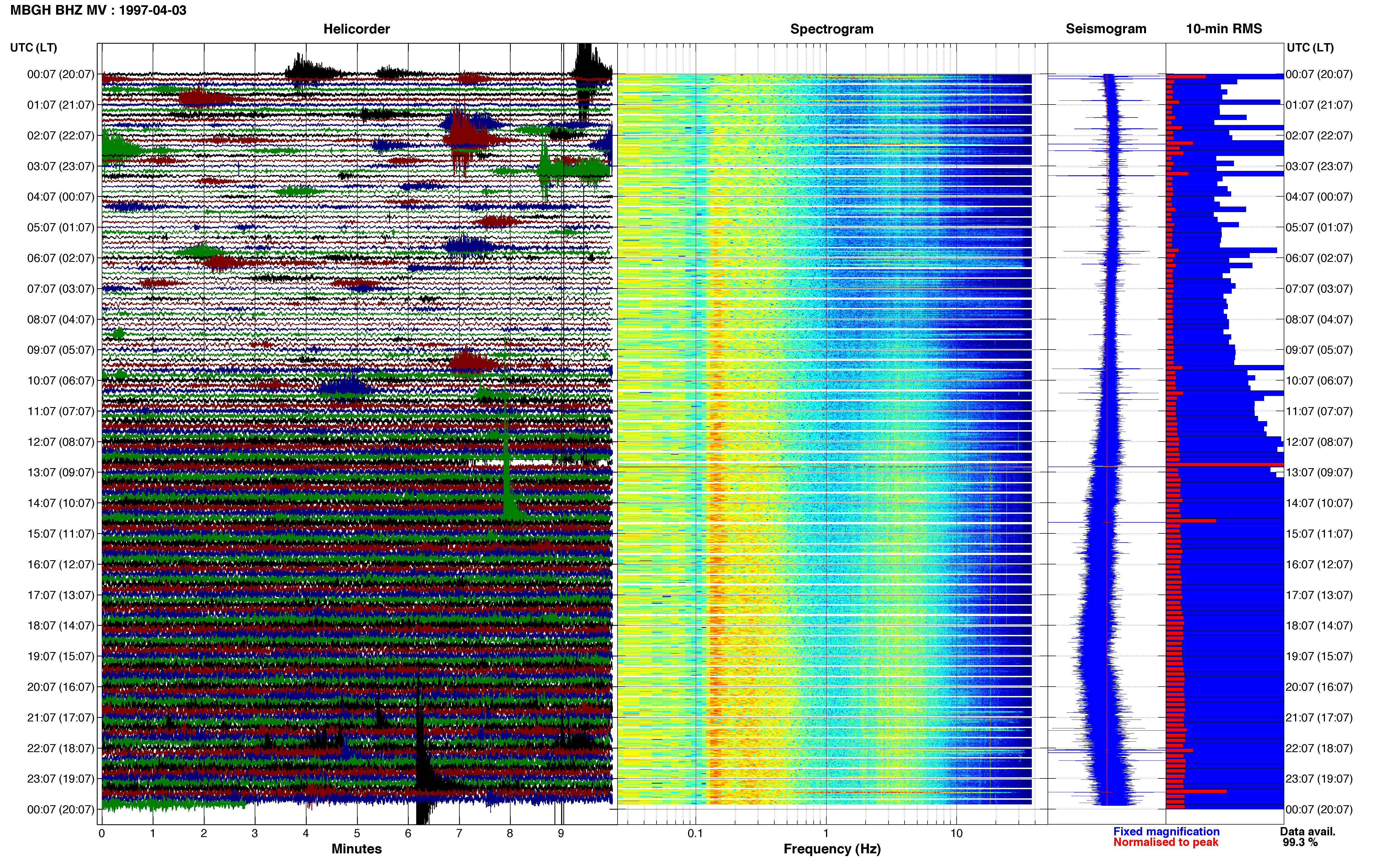This screenshot has width=1388, height=868.
Task: Click frequency tick '0.1' on spectrogram axis
Action: click(x=695, y=833)
